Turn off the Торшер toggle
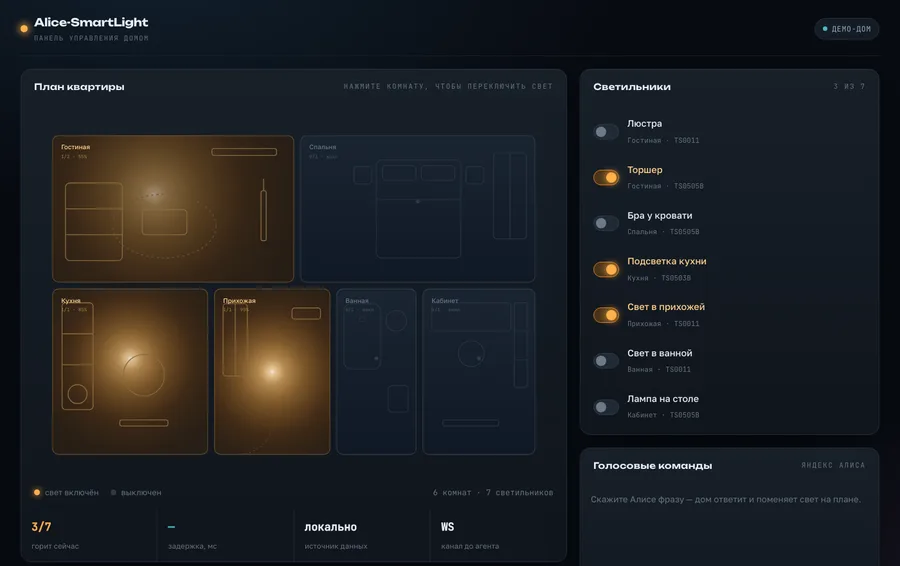The height and width of the screenshot is (566, 900). click(x=606, y=177)
